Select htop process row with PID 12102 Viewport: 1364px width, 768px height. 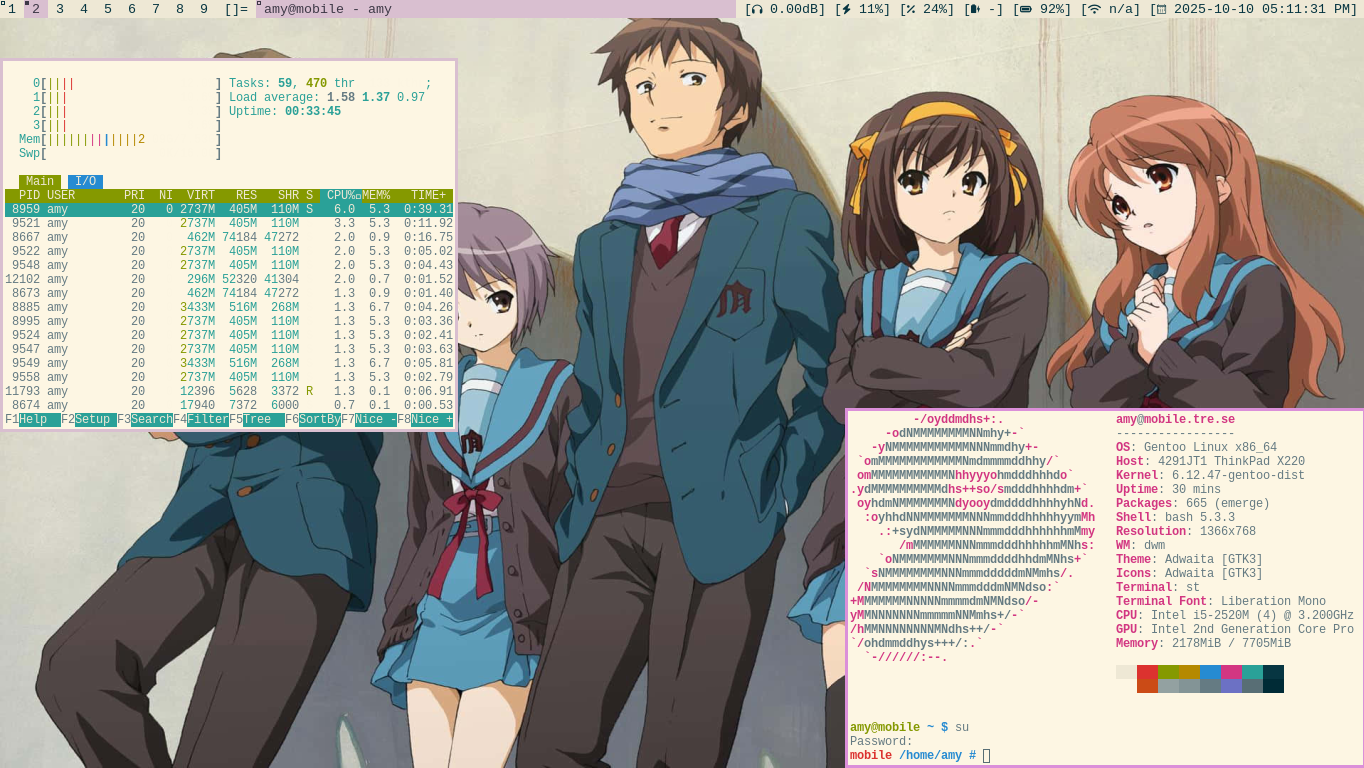pos(229,280)
